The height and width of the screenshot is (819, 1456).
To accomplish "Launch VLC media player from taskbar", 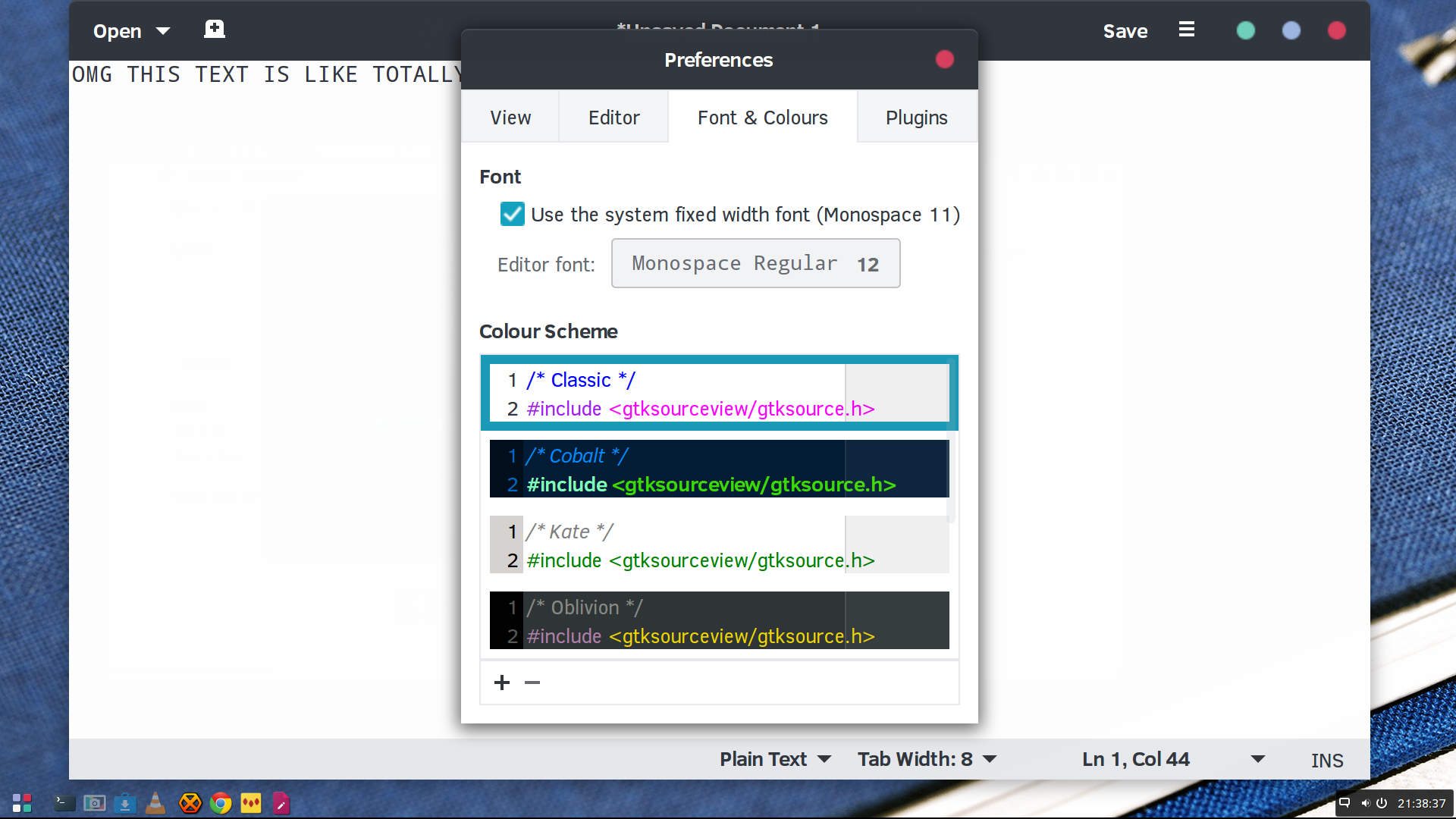I will 155,803.
